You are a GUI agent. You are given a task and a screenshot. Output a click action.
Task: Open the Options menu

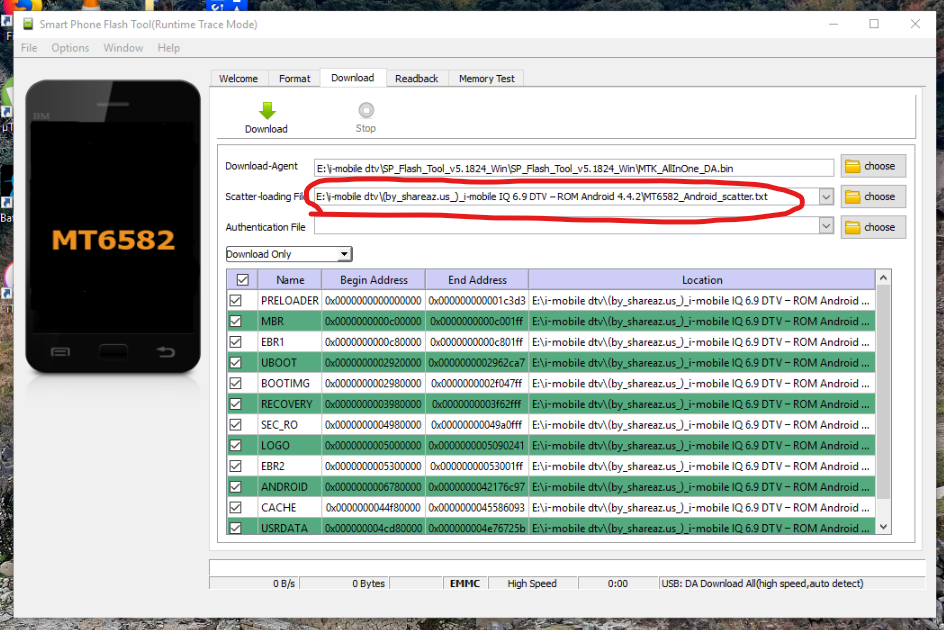(70, 48)
